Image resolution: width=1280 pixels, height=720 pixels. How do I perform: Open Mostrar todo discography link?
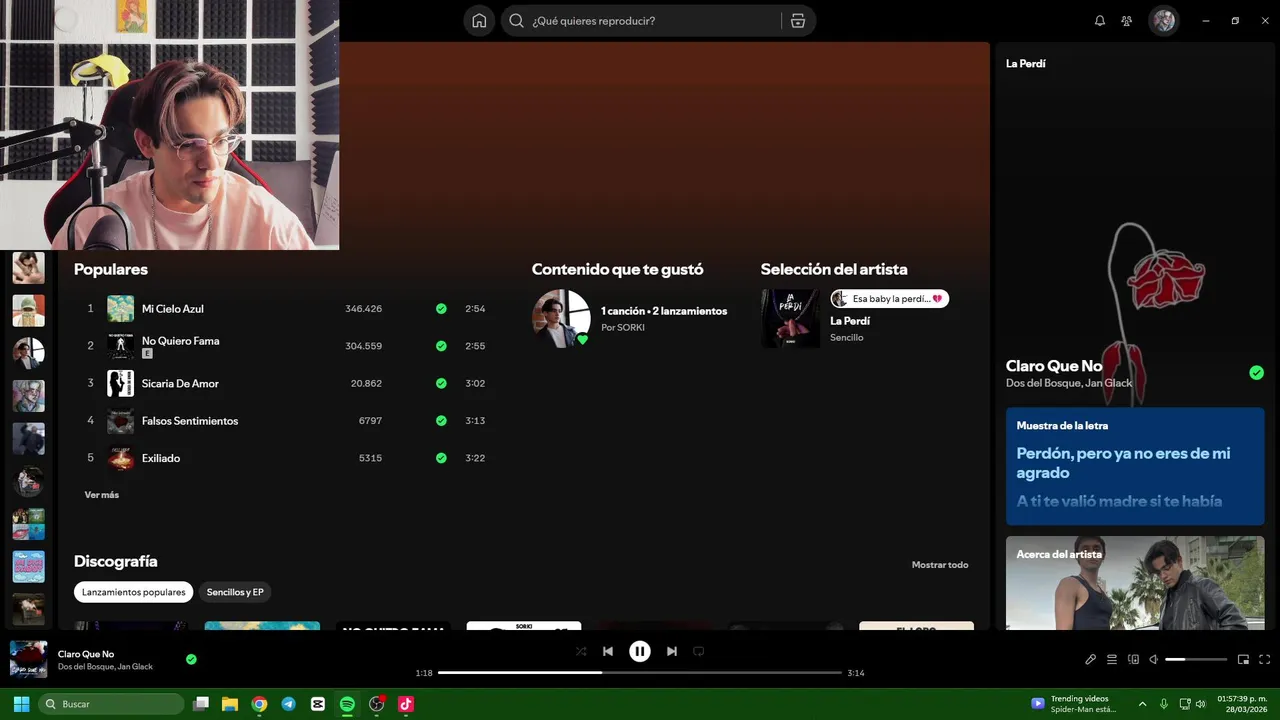pos(940,565)
